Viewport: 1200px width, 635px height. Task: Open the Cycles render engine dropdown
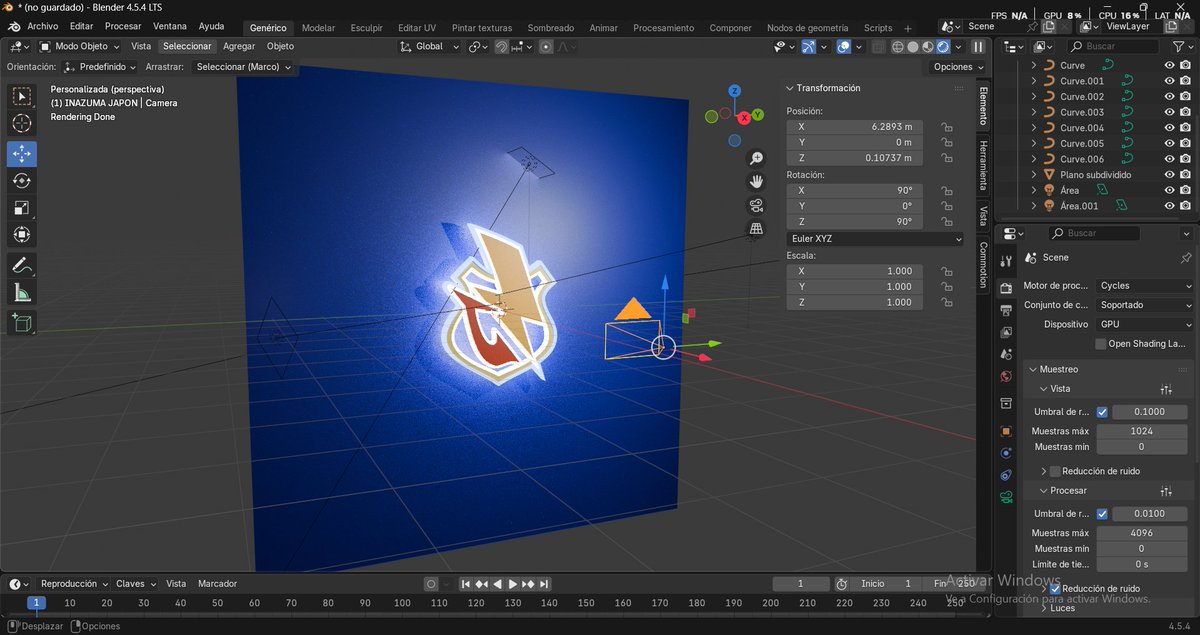(x=1145, y=285)
